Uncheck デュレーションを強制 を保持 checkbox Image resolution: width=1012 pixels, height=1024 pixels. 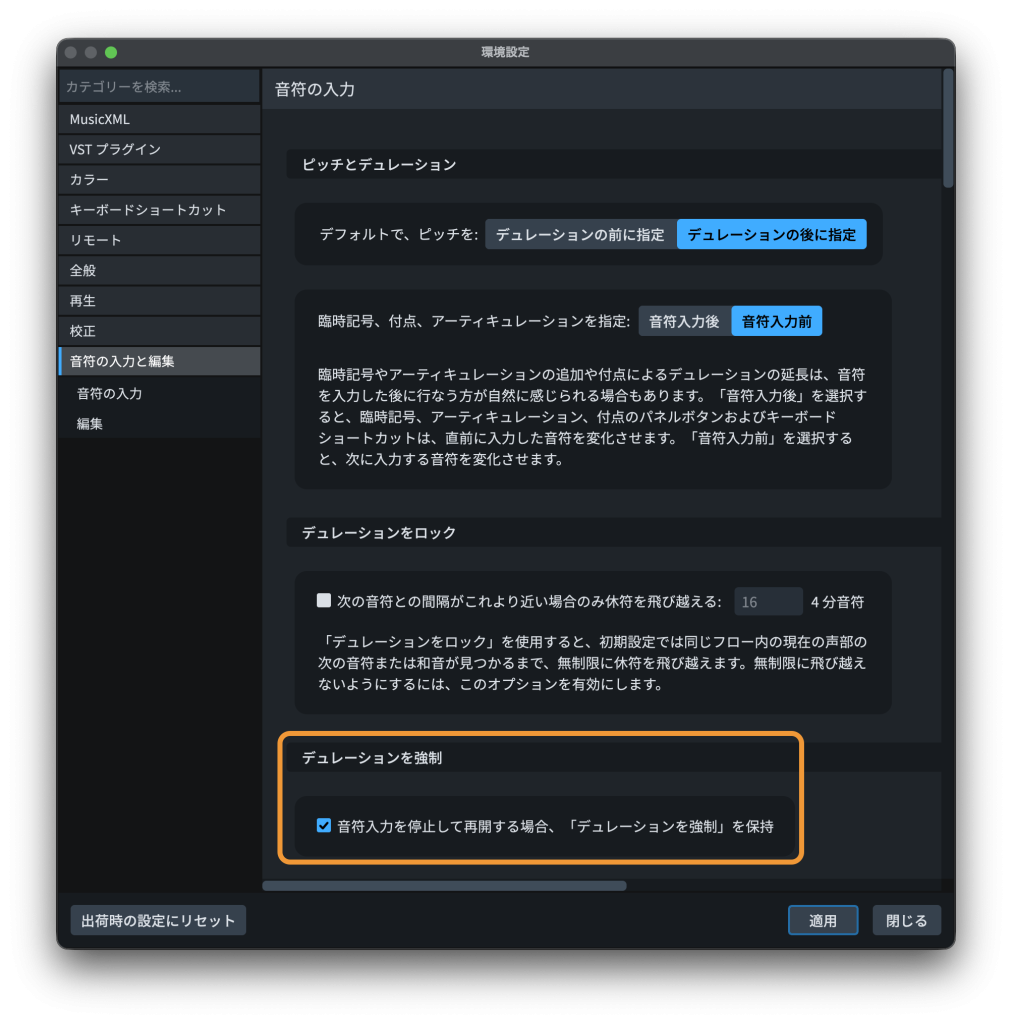click(324, 826)
